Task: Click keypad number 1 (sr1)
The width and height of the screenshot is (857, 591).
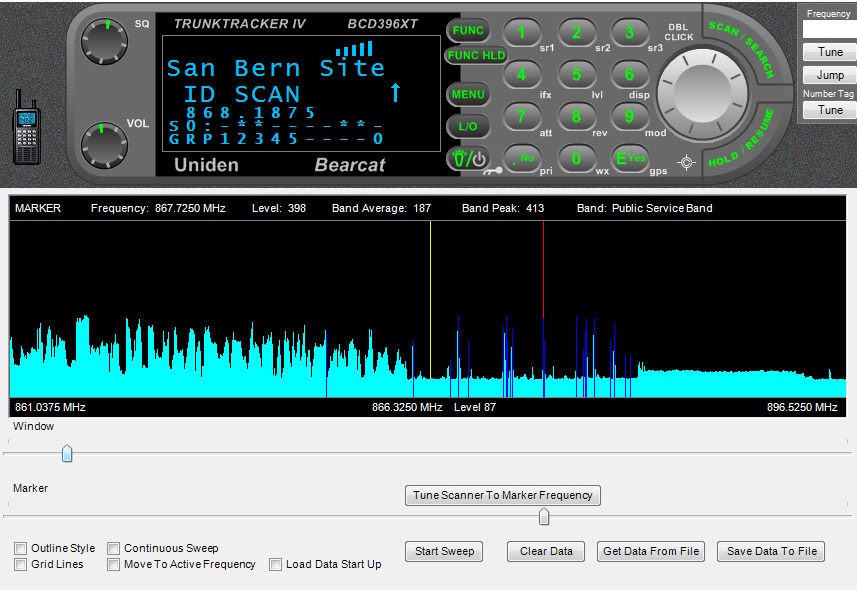Action: click(521, 33)
